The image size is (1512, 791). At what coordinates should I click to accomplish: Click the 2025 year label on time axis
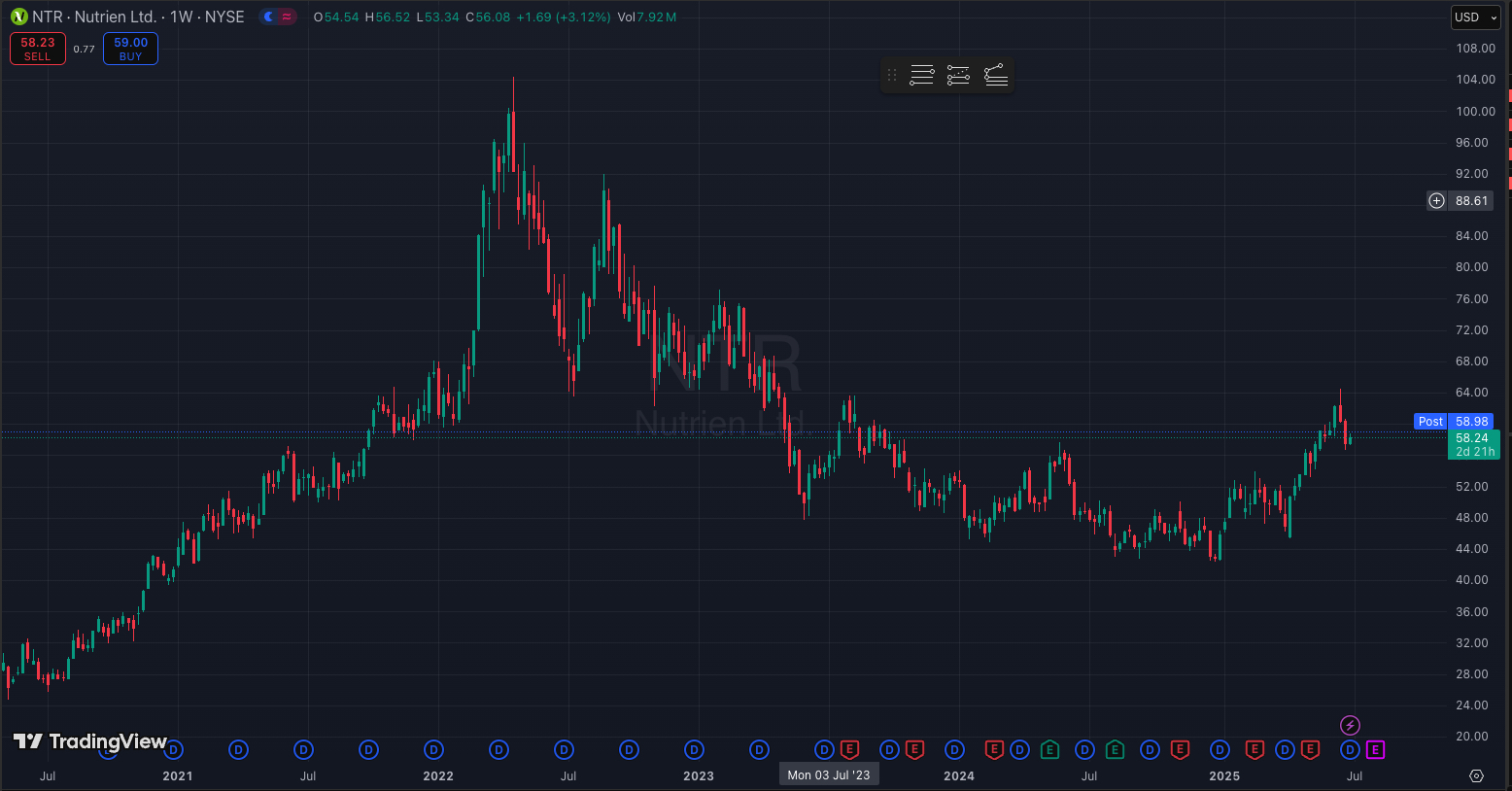pyautogui.click(x=1224, y=775)
